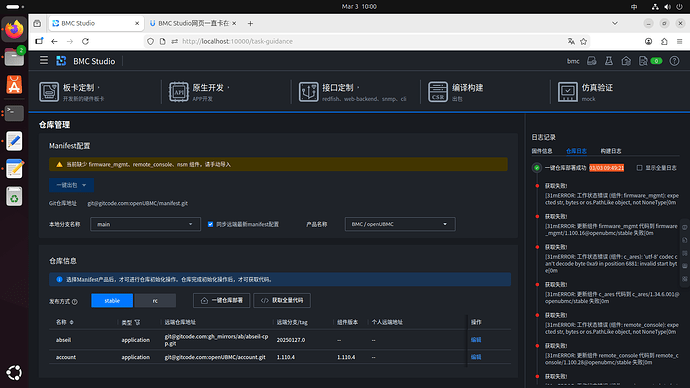
Task: Reload the page in Firefox
Action: 85,41
